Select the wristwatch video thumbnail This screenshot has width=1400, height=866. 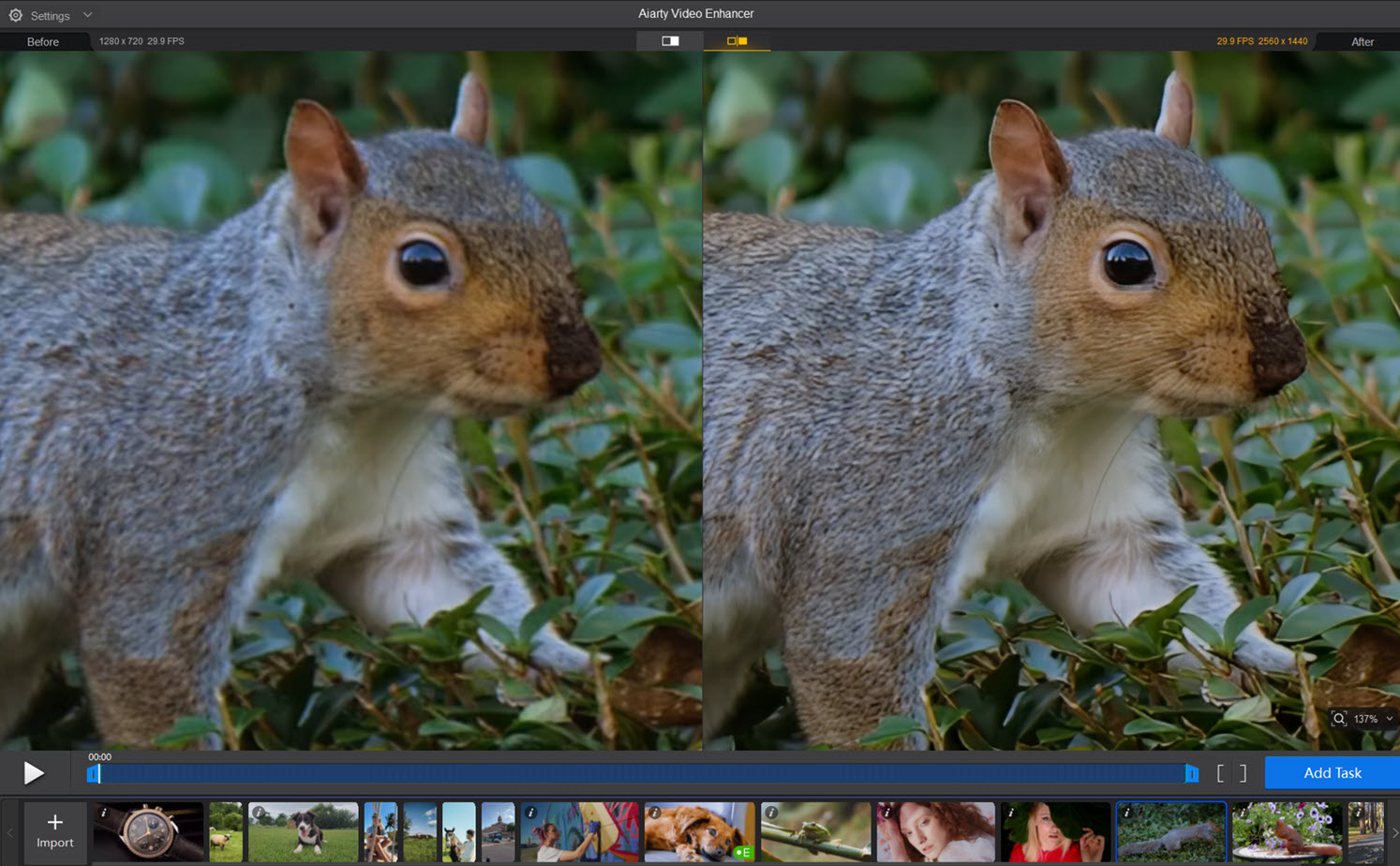click(x=148, y=832)
